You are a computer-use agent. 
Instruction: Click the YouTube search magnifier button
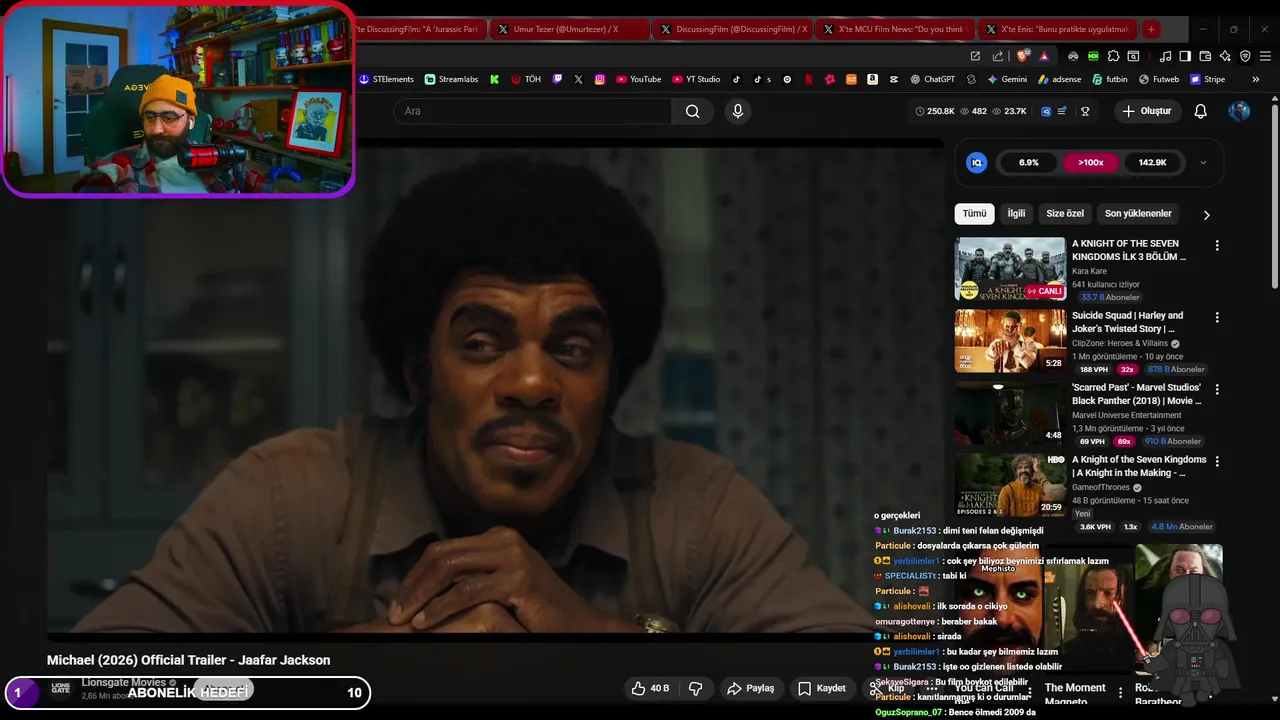point(692,111)
